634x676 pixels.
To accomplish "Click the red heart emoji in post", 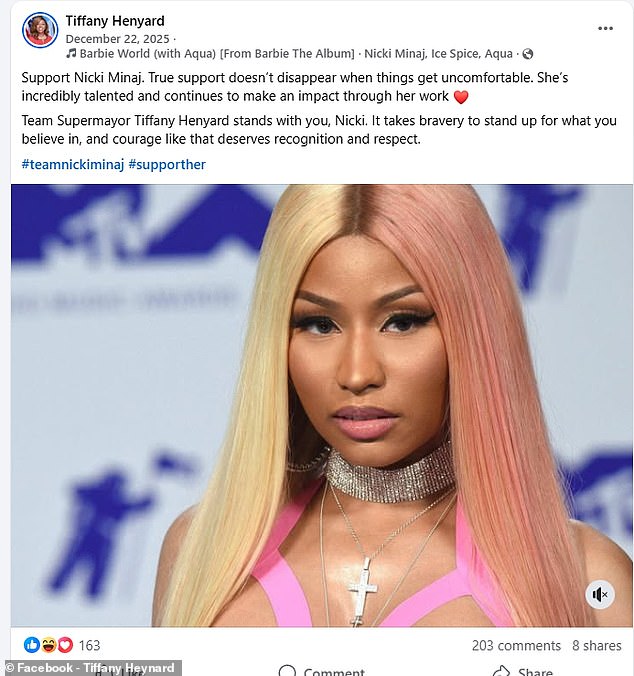I will click(x=461, y=97).
